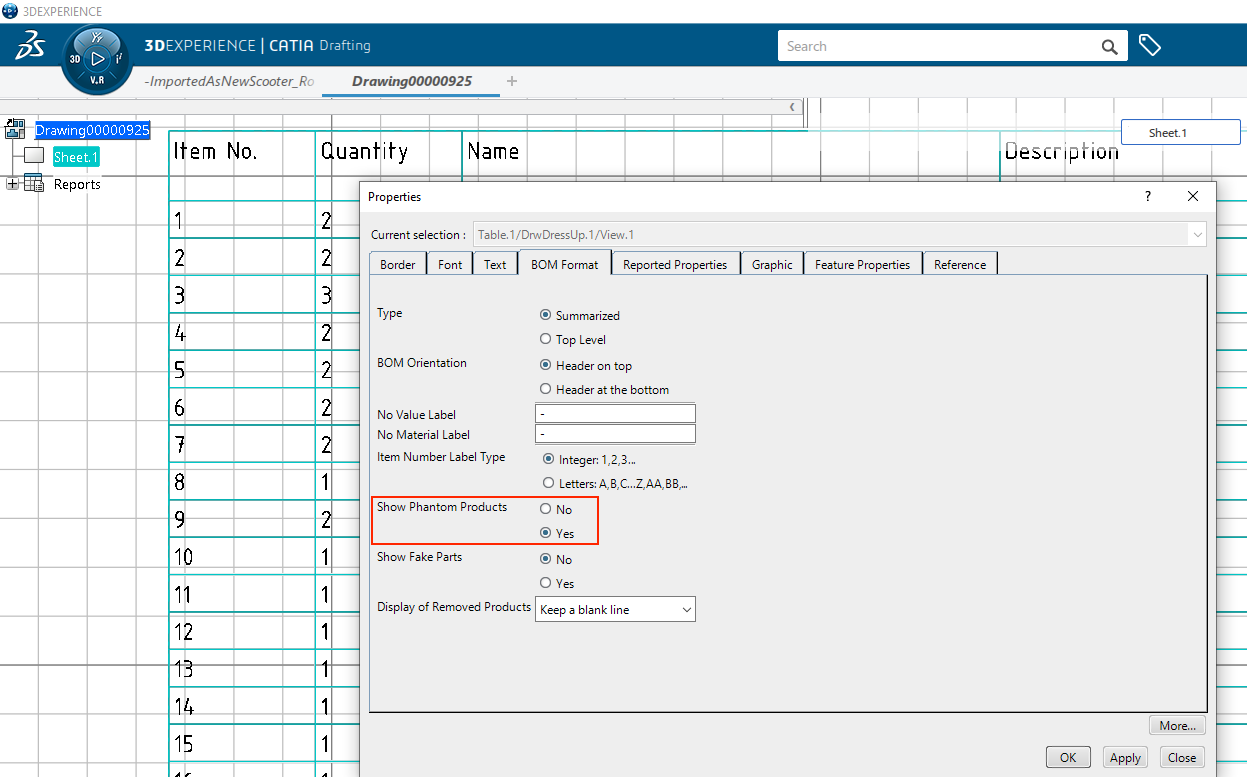Switch to the Reported Properties tab
1247x777 pixels.
(x=675, y=265)
